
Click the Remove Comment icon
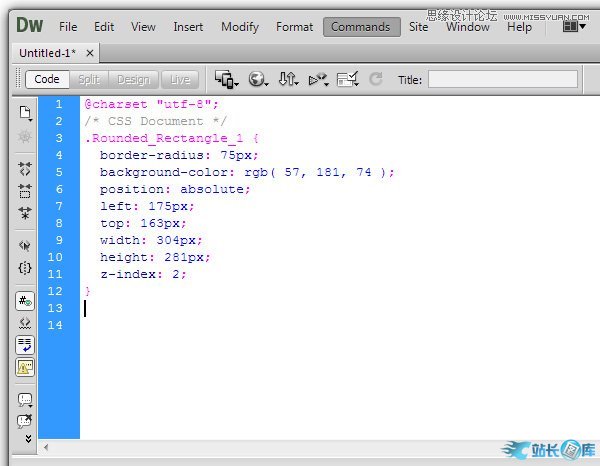point(25,420)
